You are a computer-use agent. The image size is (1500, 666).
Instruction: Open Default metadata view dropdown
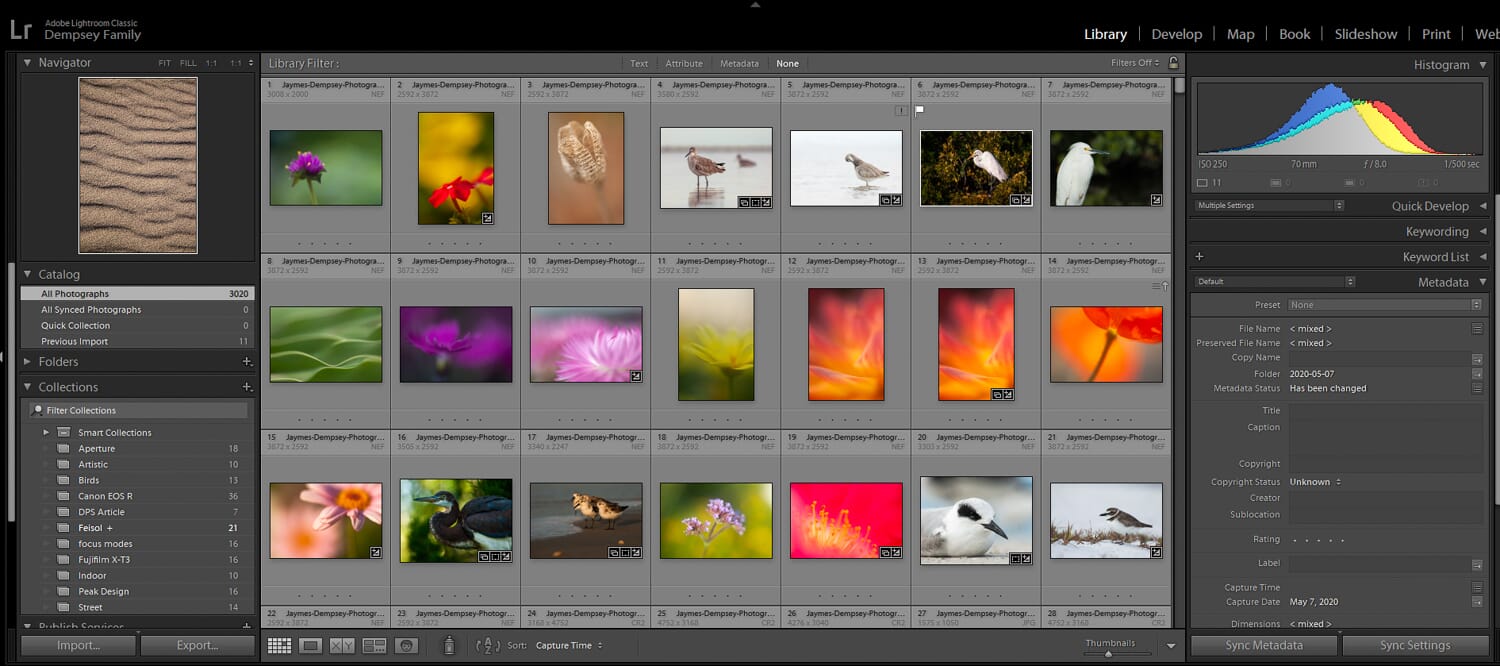point(1275,282)
